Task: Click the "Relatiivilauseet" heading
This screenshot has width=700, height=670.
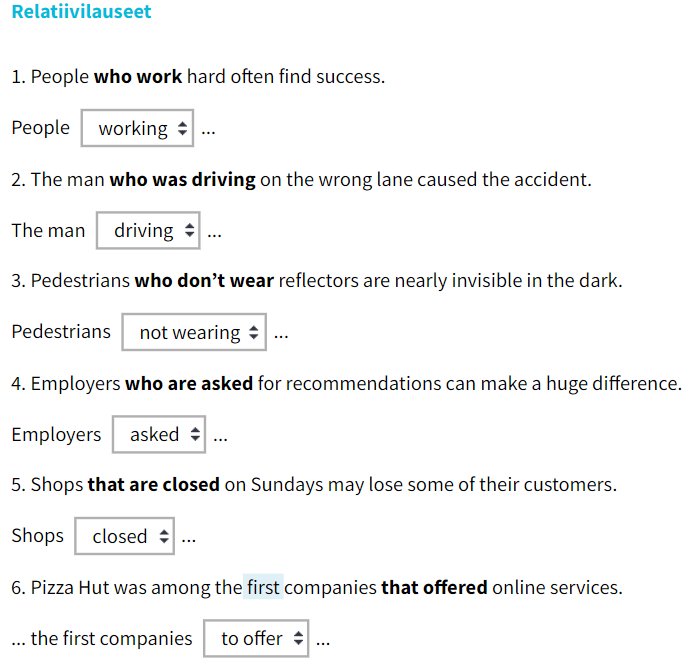Action: coord(81,13)
